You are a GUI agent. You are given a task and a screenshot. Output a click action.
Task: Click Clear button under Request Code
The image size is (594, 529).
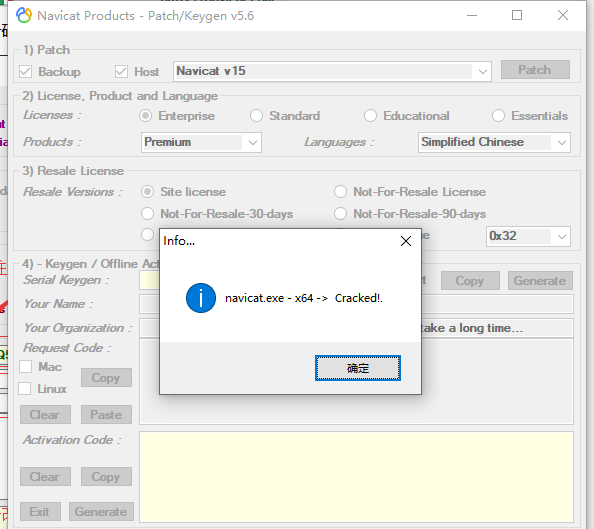[45, 415]
